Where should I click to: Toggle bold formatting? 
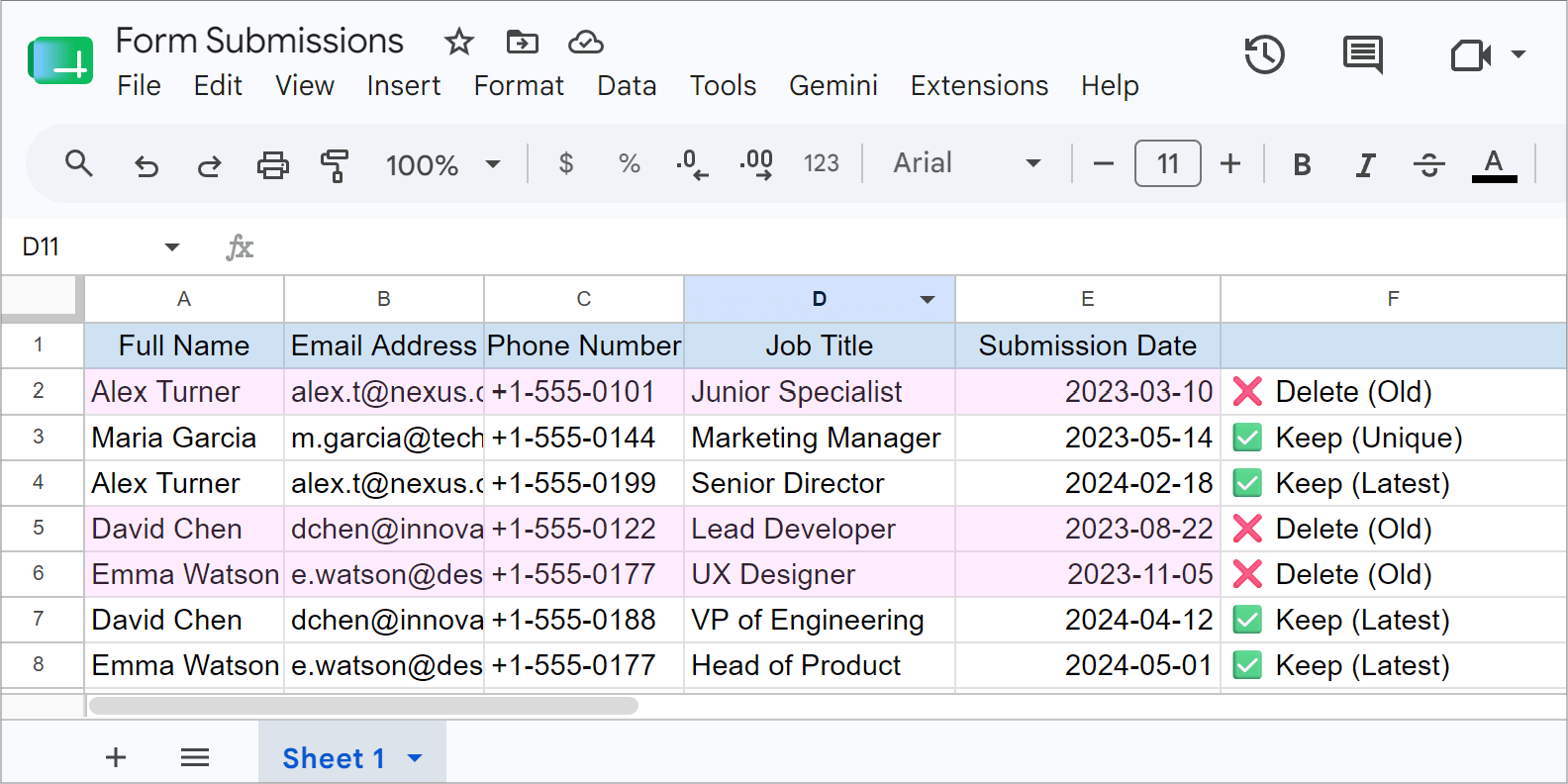pos(1302,164)
